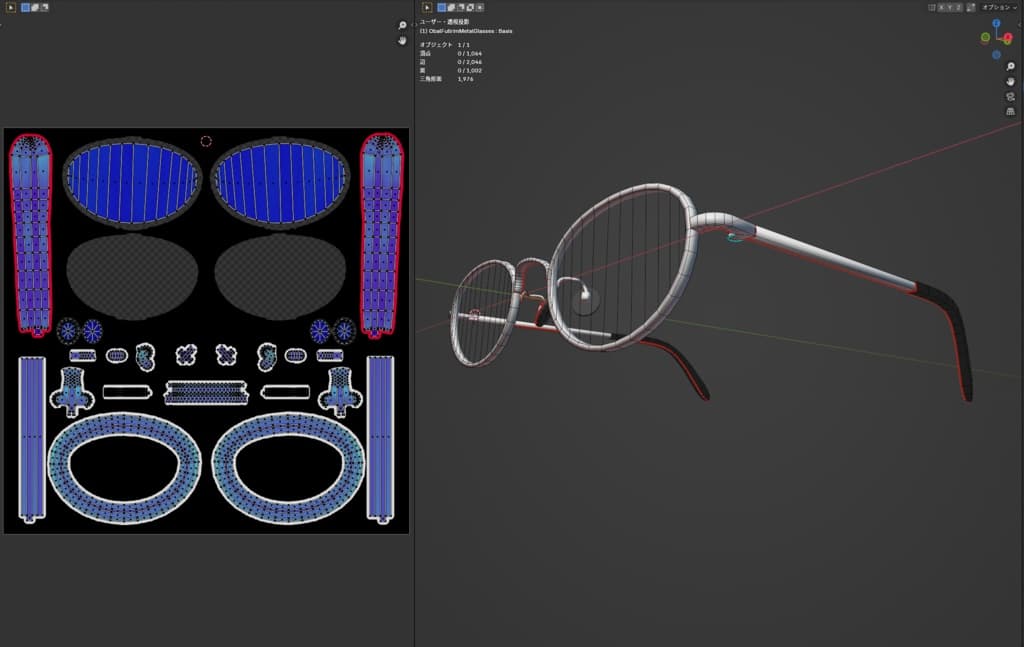Image resolution: width=1024 pixels, height=647 pixels.
Task: Click the pan hand icon in 3D viewport
Action: click(1010, 82)
